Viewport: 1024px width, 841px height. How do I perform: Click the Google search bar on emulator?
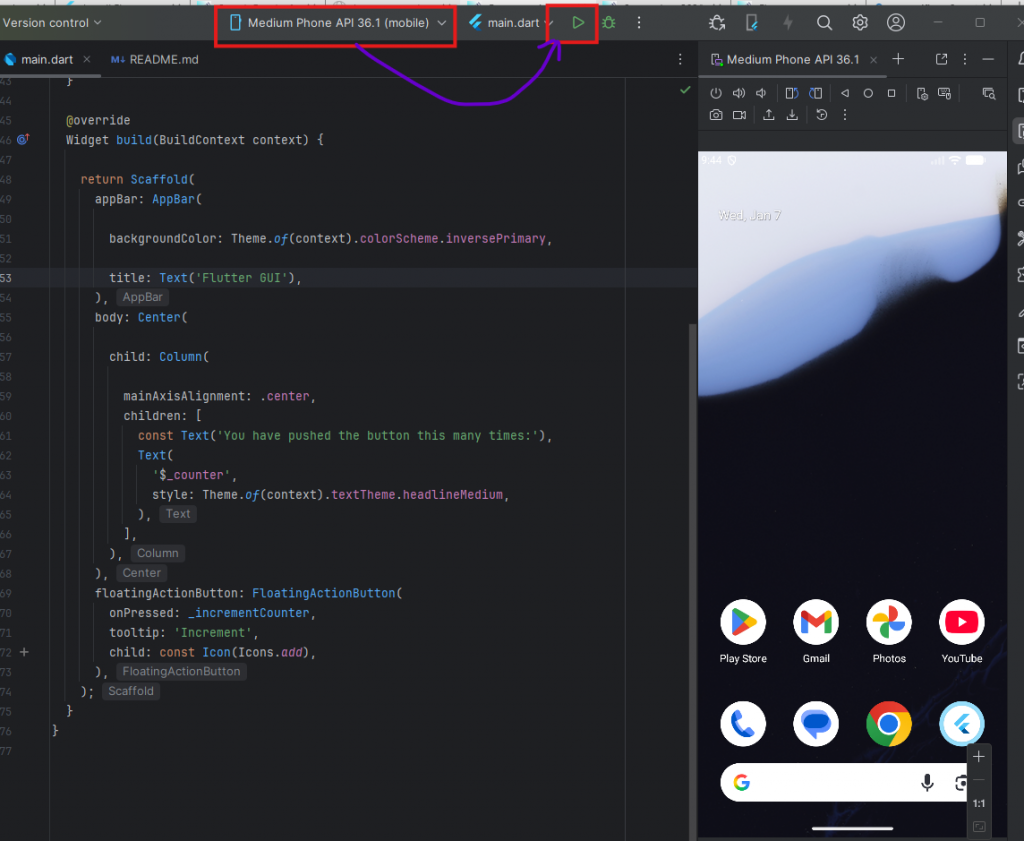tap(830, 783)
